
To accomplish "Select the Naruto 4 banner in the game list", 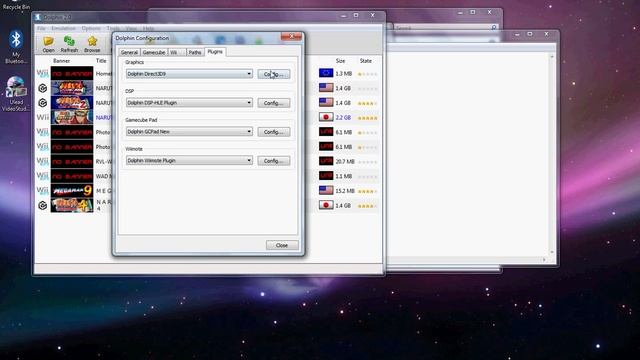I will pos(72,205).
